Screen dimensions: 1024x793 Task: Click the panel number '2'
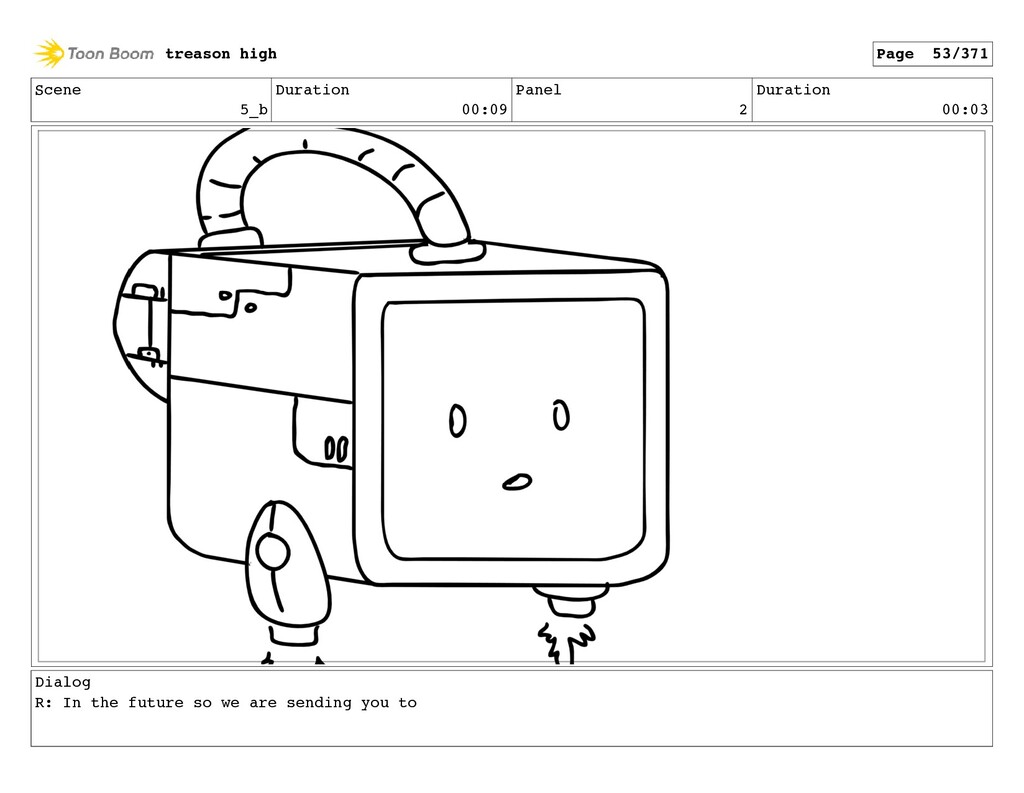[743, 110]
